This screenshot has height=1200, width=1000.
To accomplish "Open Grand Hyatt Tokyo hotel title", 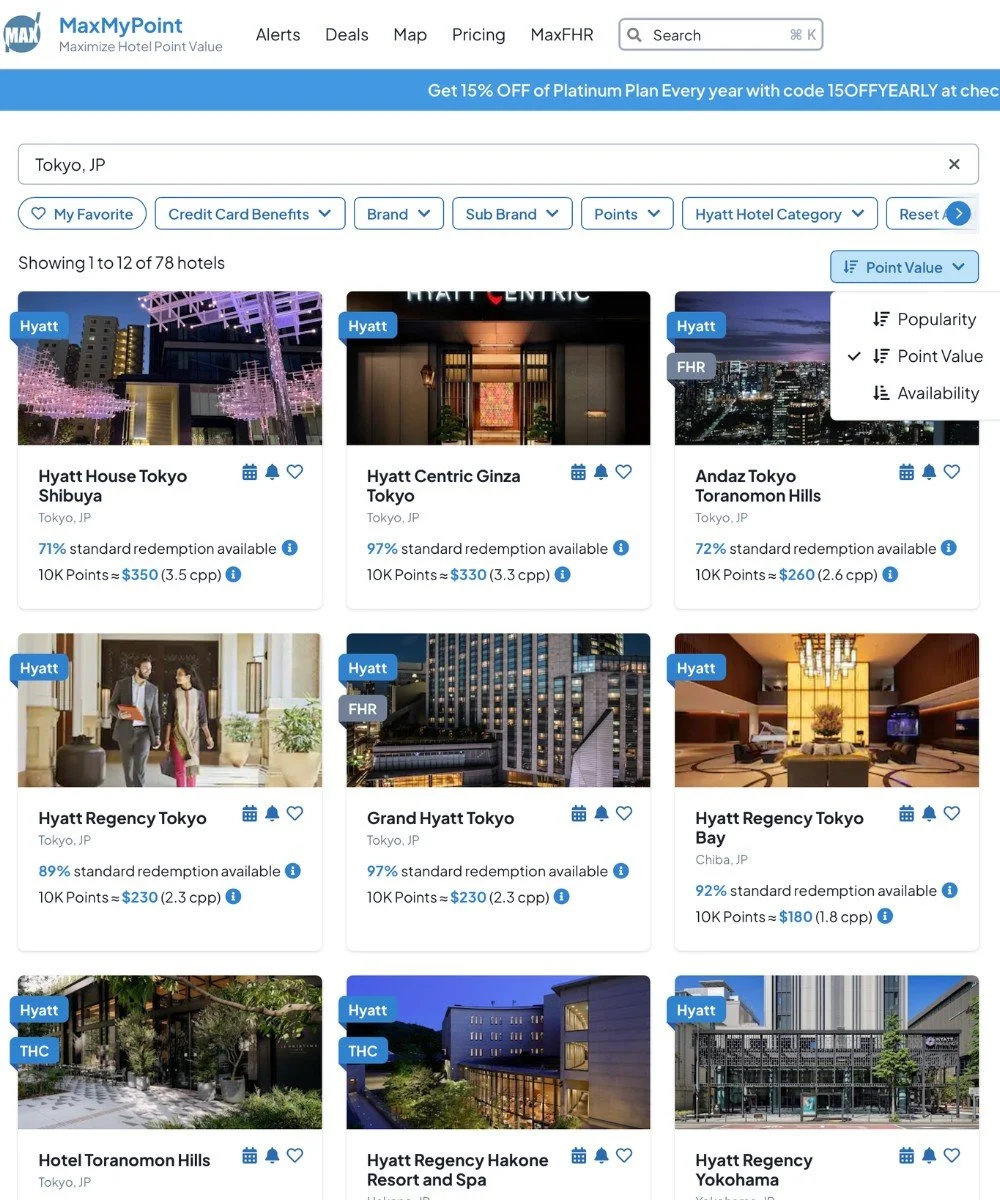I will (x=440, y=818).
